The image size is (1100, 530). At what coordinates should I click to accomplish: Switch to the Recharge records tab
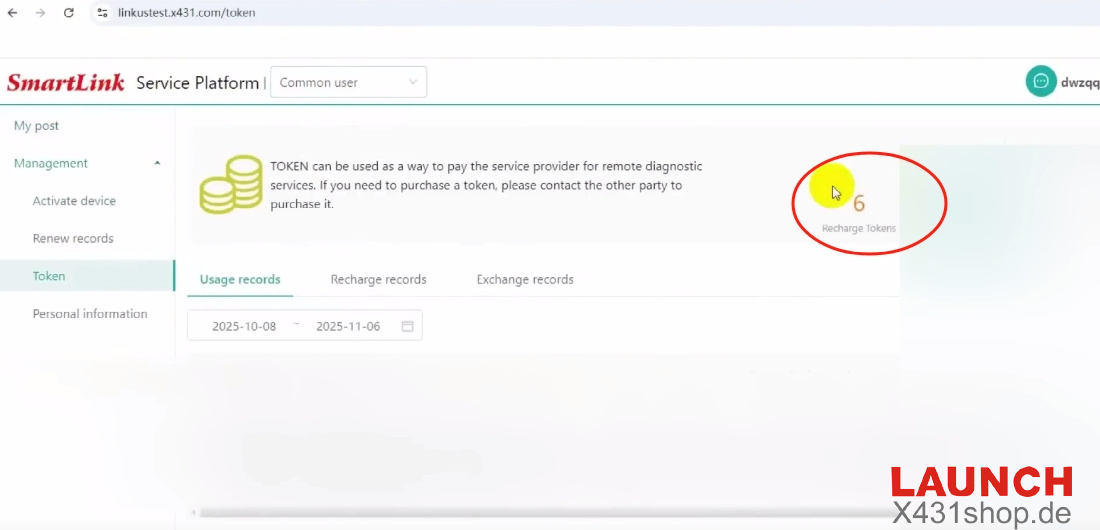[378, 280]
